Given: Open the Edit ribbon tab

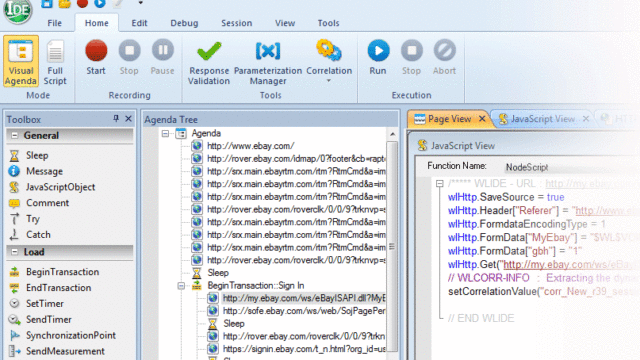Looking at the screenshot, I should [x=139, y=23].
